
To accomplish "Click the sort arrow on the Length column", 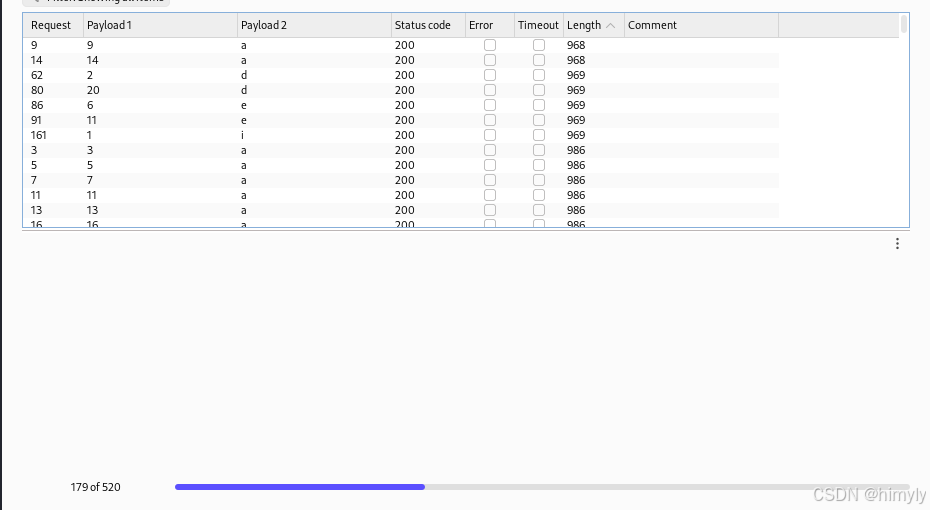I will click(x=610, y=26).
